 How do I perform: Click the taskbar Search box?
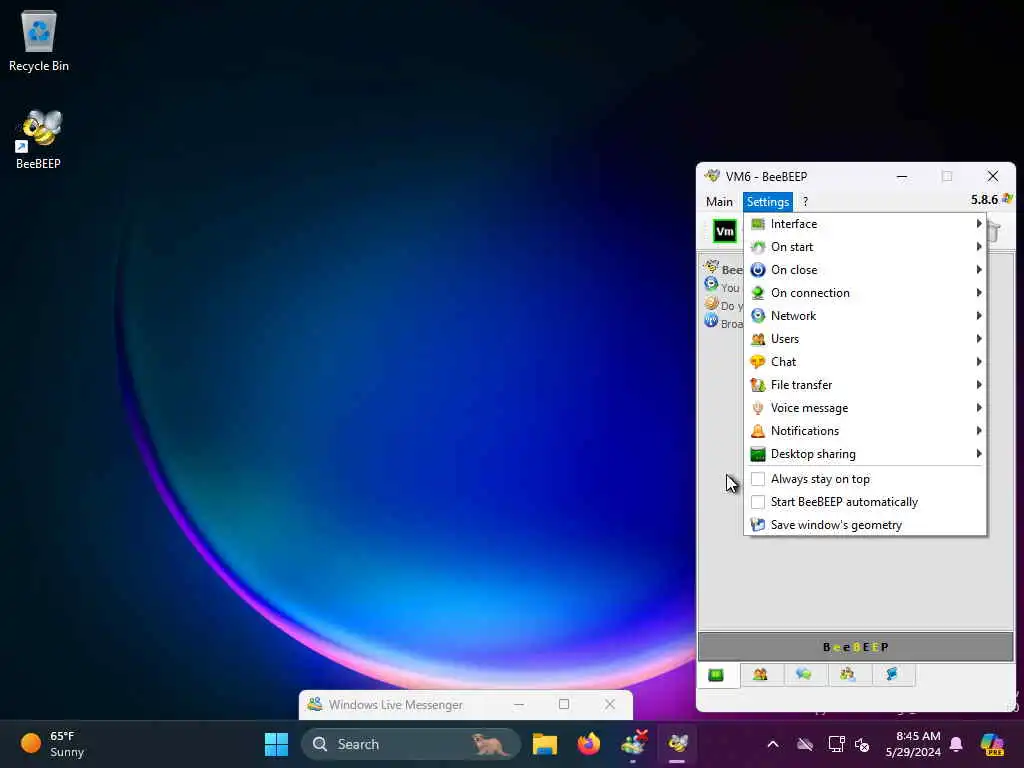click(411, 744)
